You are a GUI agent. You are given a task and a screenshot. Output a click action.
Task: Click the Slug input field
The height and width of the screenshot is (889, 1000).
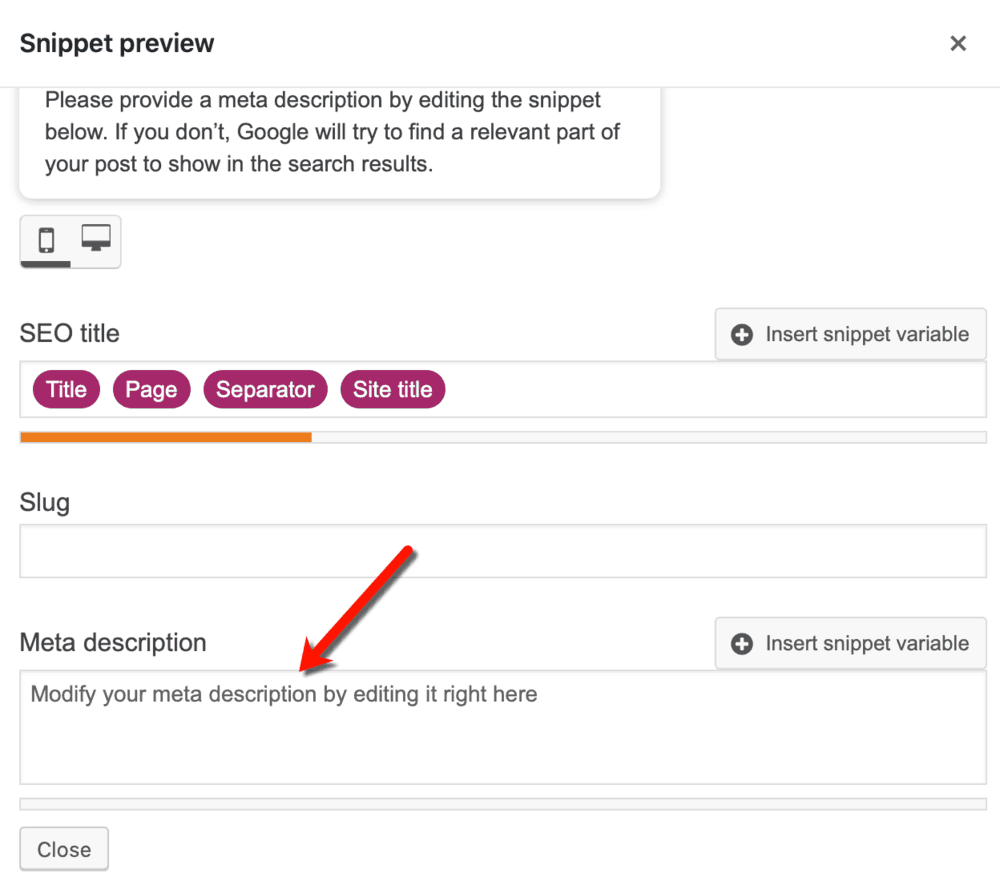coord(500,551)
